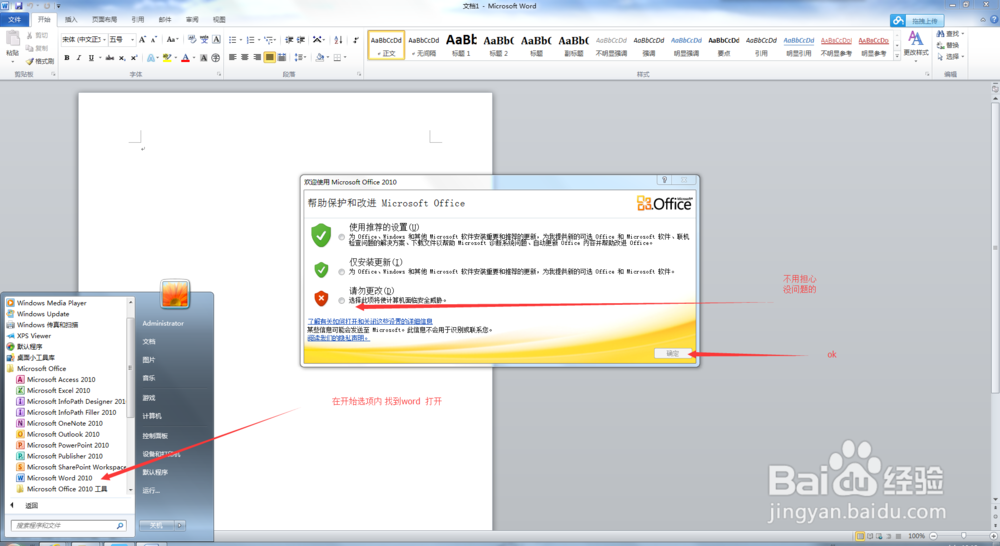1000x546 pixels.
Task: Align text right
Action: tap(257, 57)
